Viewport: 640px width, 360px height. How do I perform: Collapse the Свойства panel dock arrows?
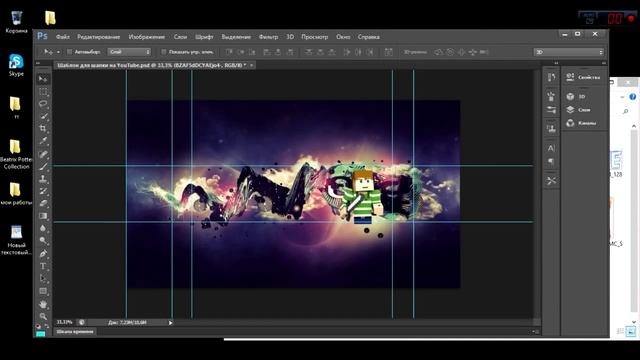pyautogui.click(x=604, y=63)
